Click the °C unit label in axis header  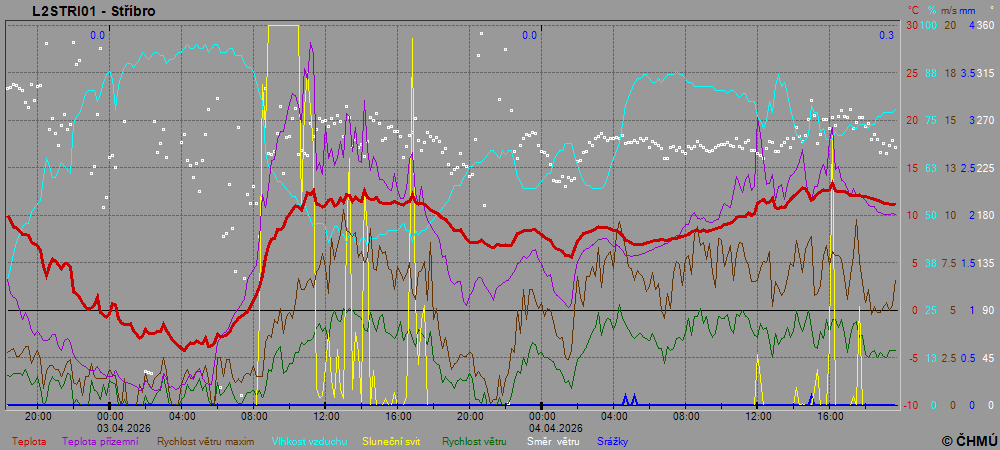tap(913, 10)
